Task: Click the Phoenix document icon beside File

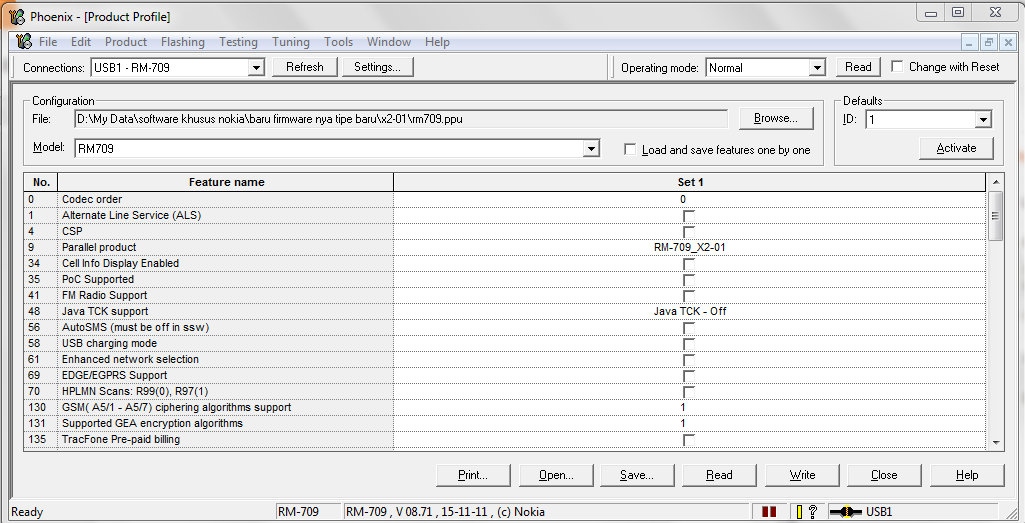Action: pos(24,42)
